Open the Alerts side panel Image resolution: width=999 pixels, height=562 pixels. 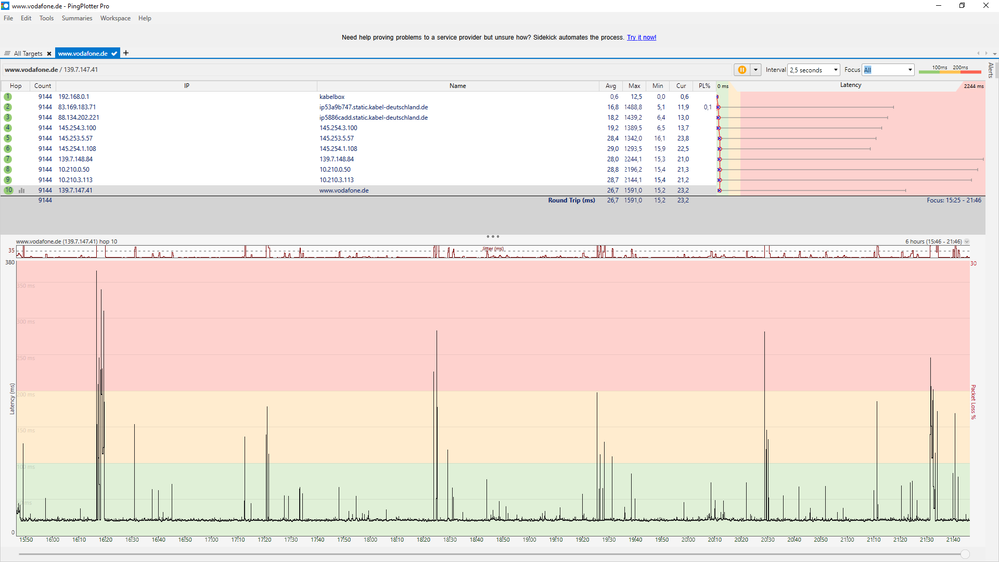pyautogui.click(x=991, y=70)
